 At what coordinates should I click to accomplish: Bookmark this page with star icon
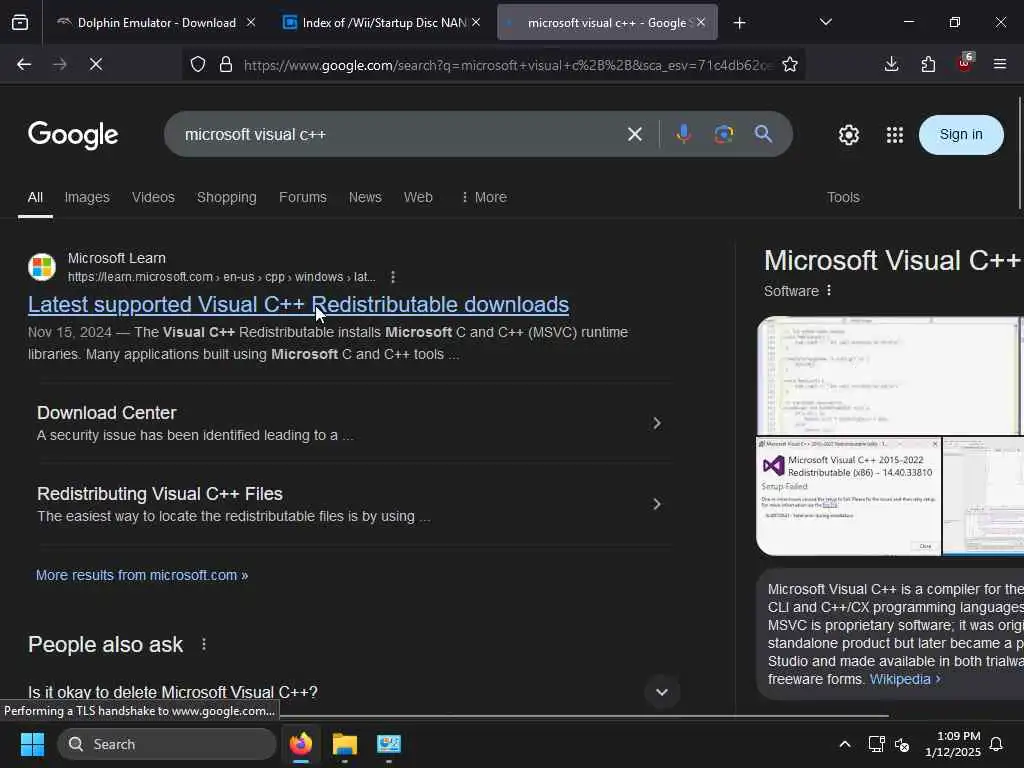790,64
